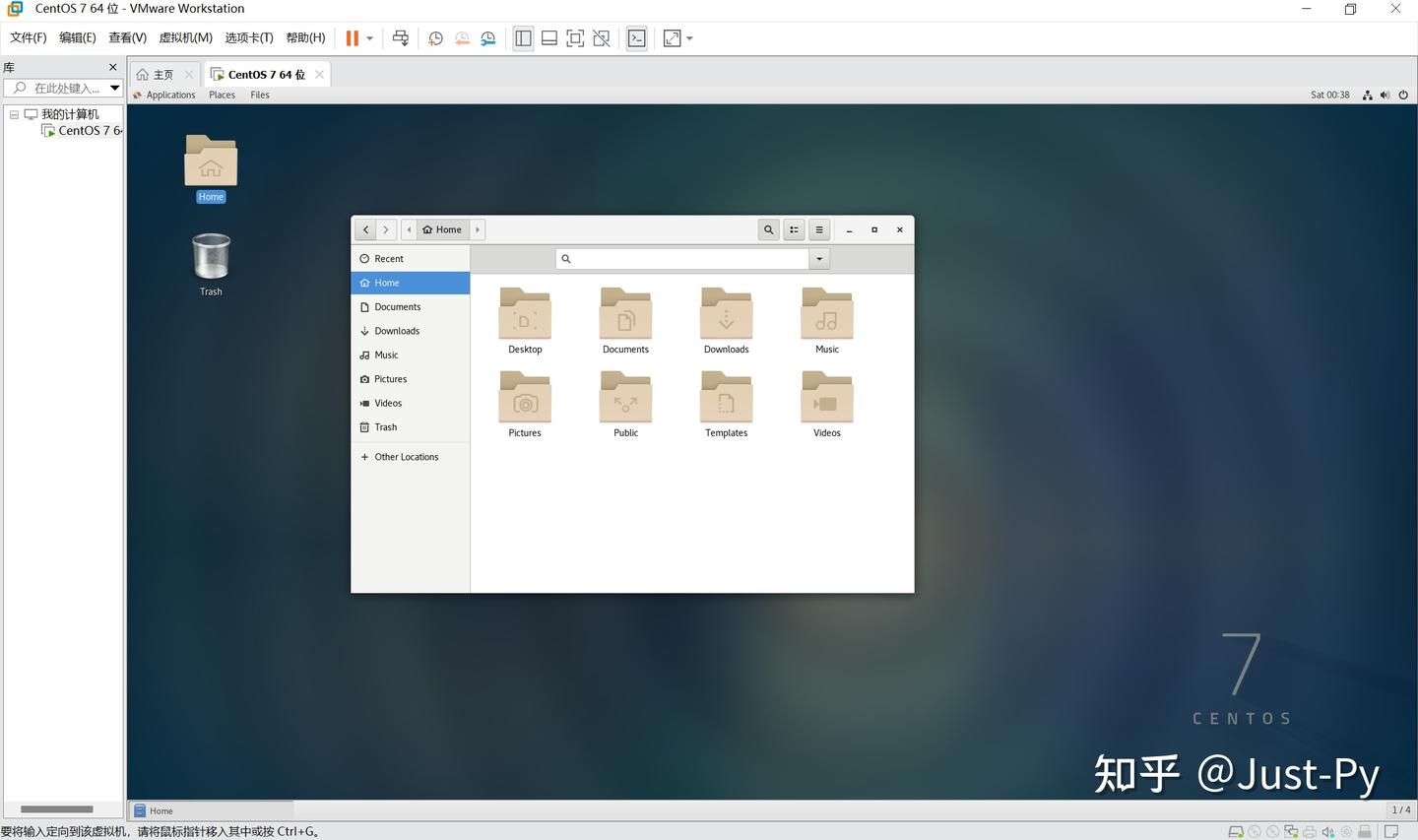Focus the library search field
Viewport: 1418px width, 840px height.
coord(57,89)
